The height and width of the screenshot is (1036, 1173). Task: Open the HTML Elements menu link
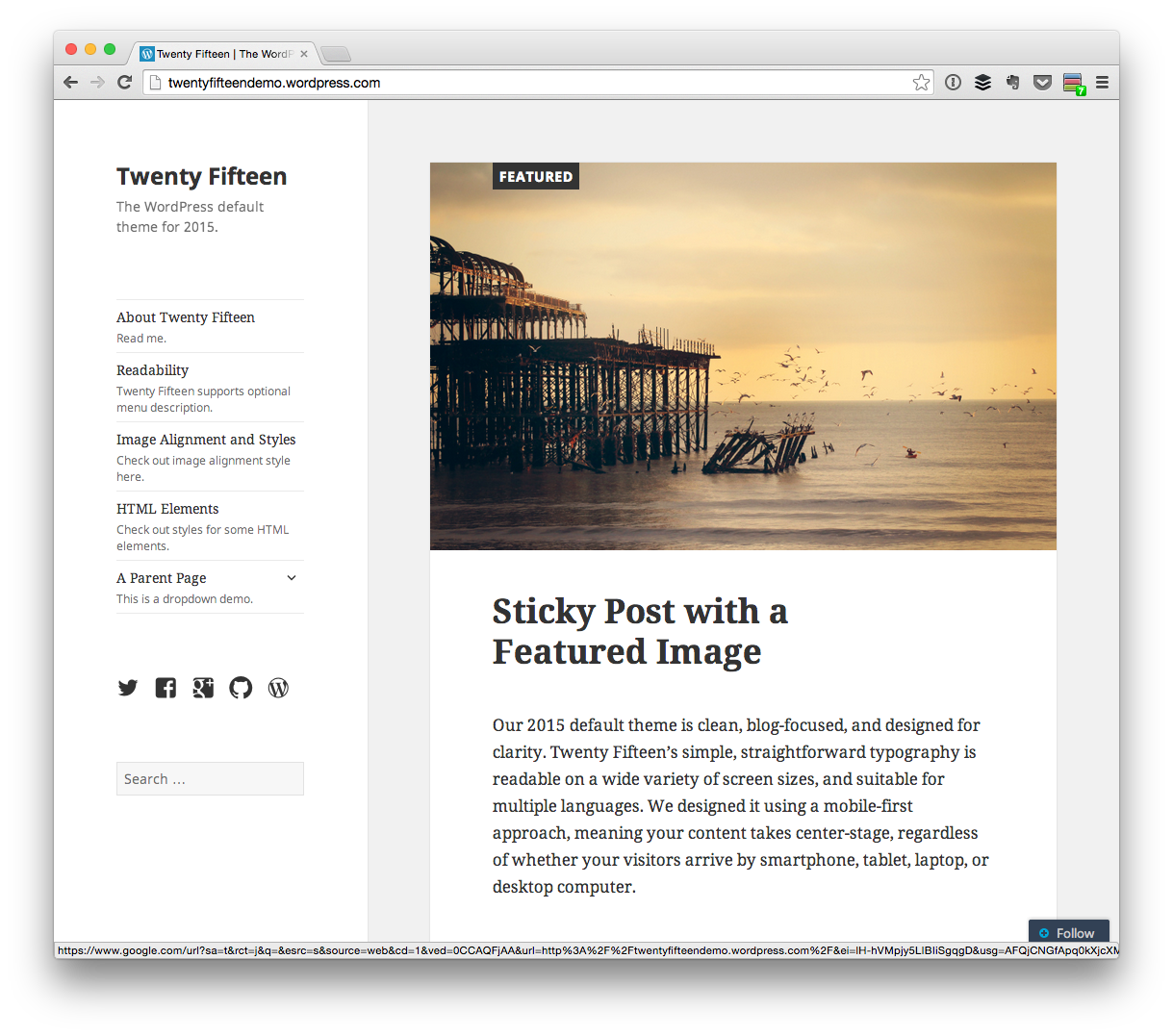(x=167, y=508)
